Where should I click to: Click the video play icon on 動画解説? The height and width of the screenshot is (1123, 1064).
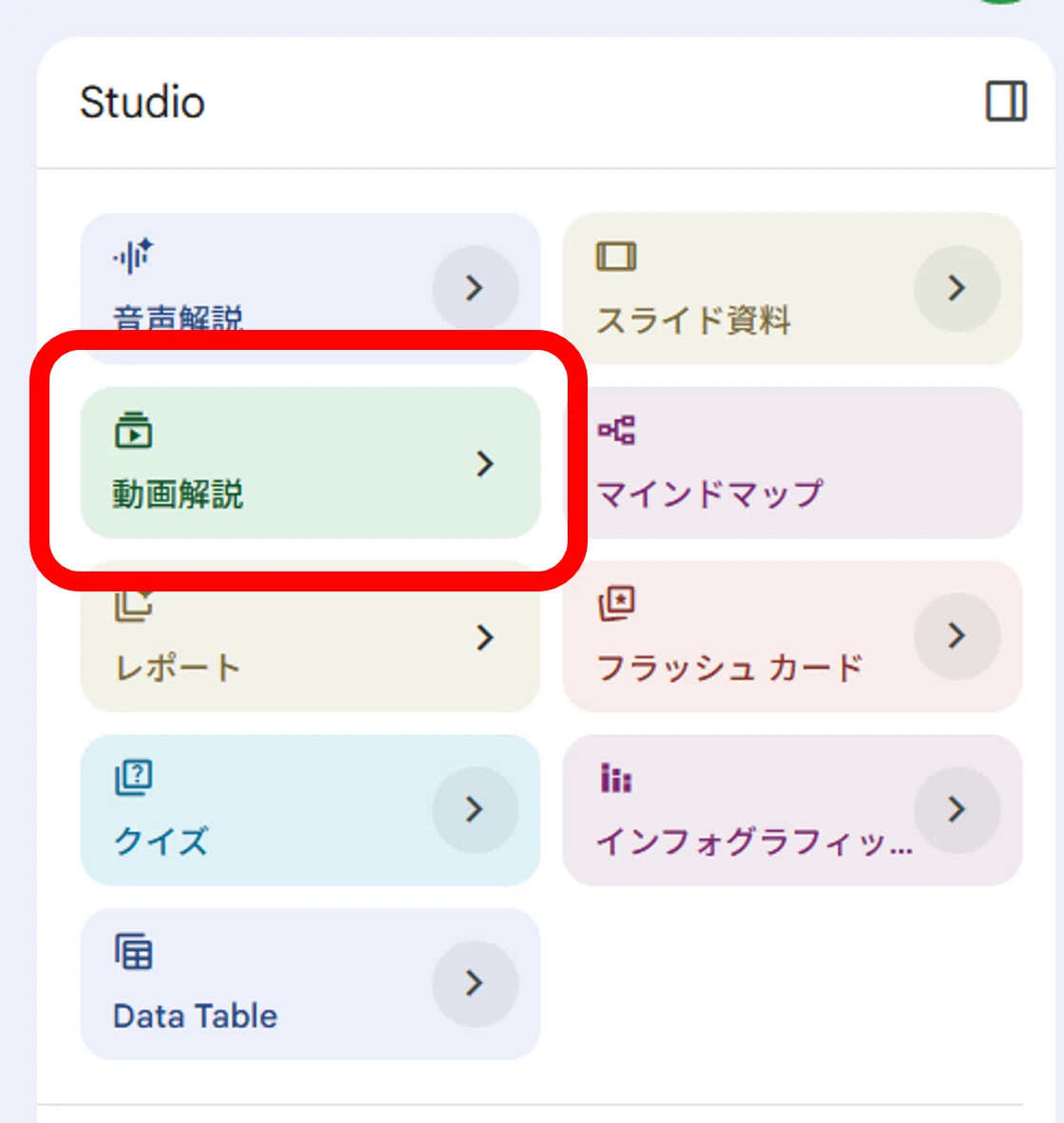[133, 430]
